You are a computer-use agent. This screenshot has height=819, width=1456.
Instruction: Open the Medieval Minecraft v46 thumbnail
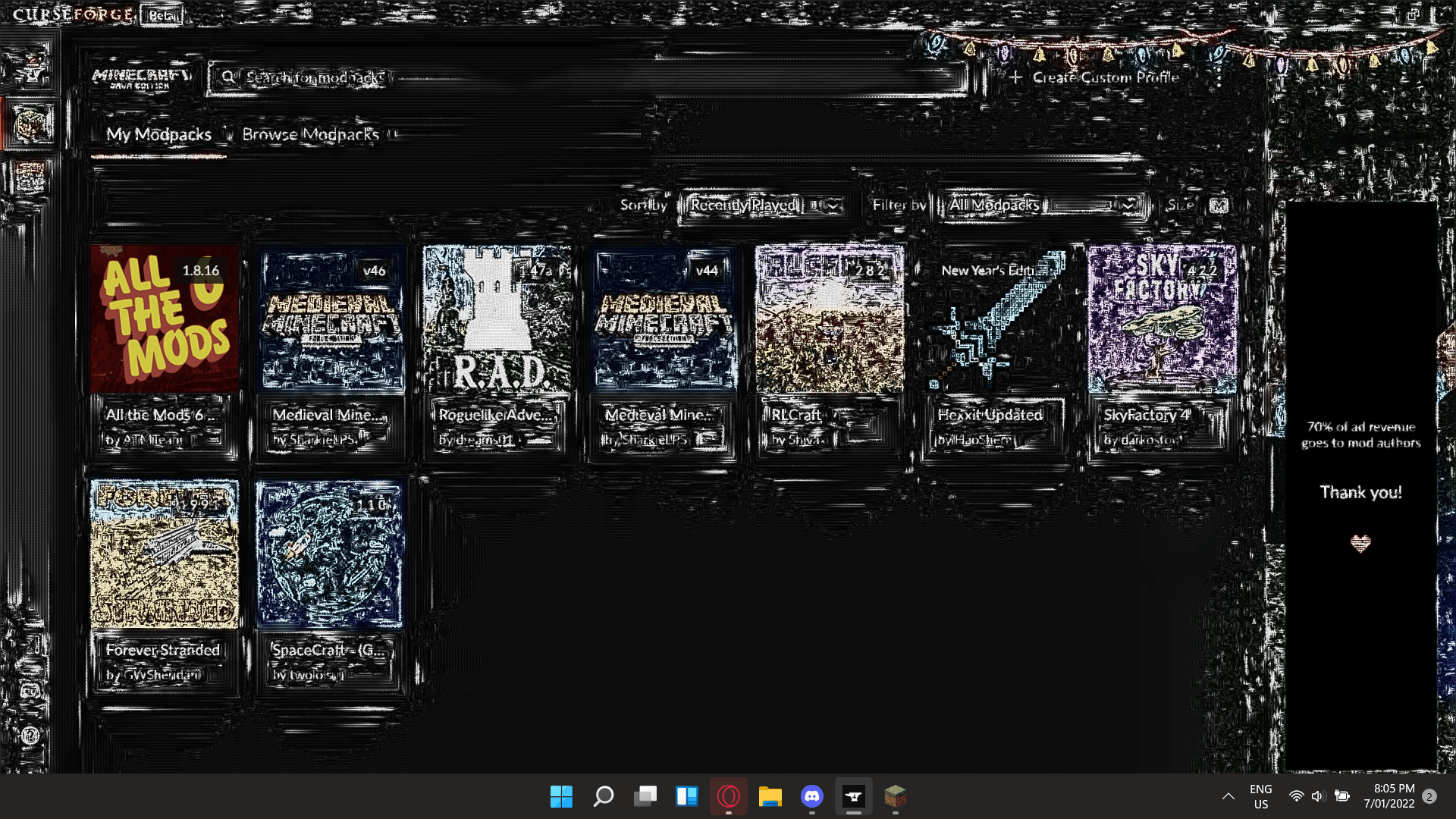(331, 318)
